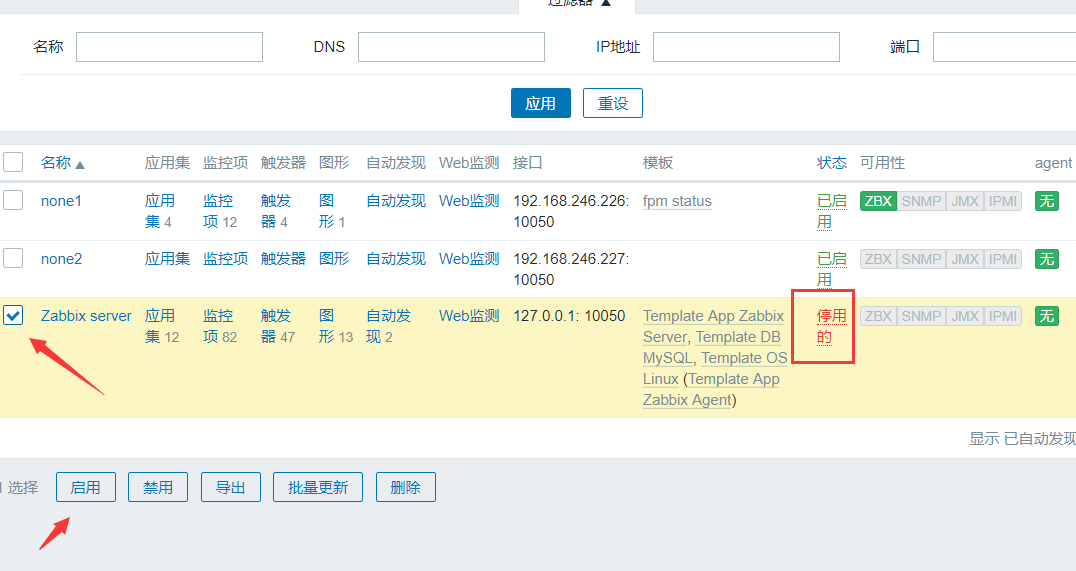Apply the filter with 应用 button

point(541,103)
